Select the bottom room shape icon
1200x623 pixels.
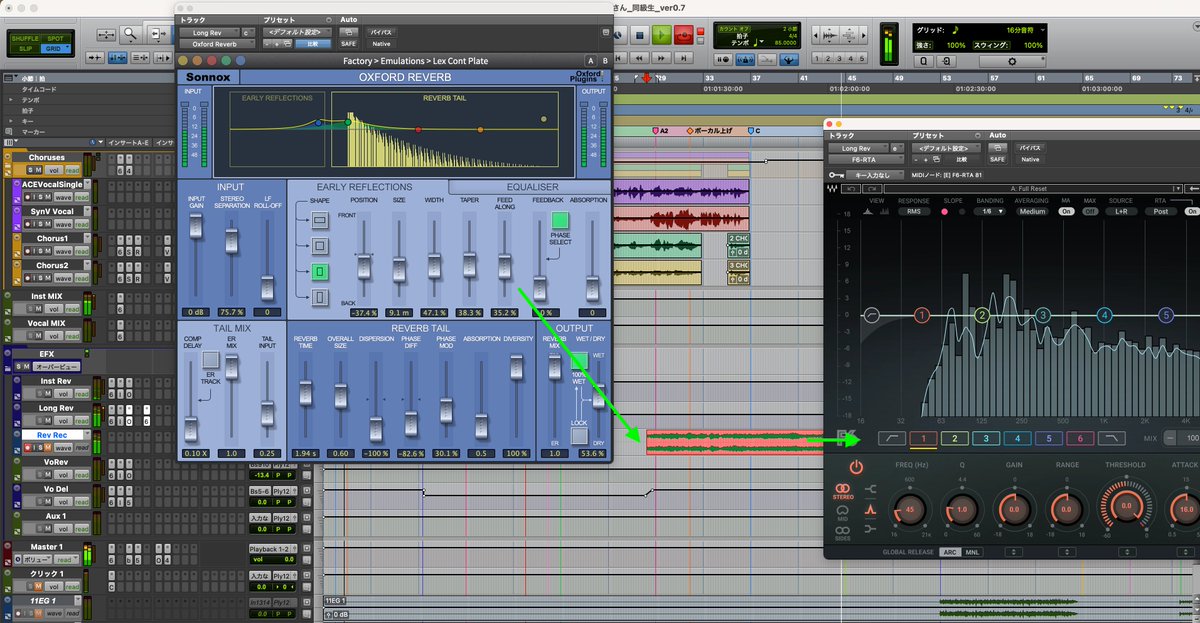click(x=320, y=296)
